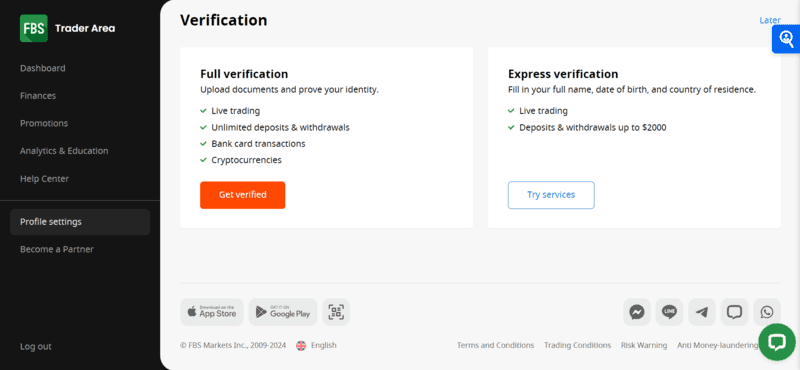Click the Verification page heading
800x370 pixels.
tap(223, 20)
